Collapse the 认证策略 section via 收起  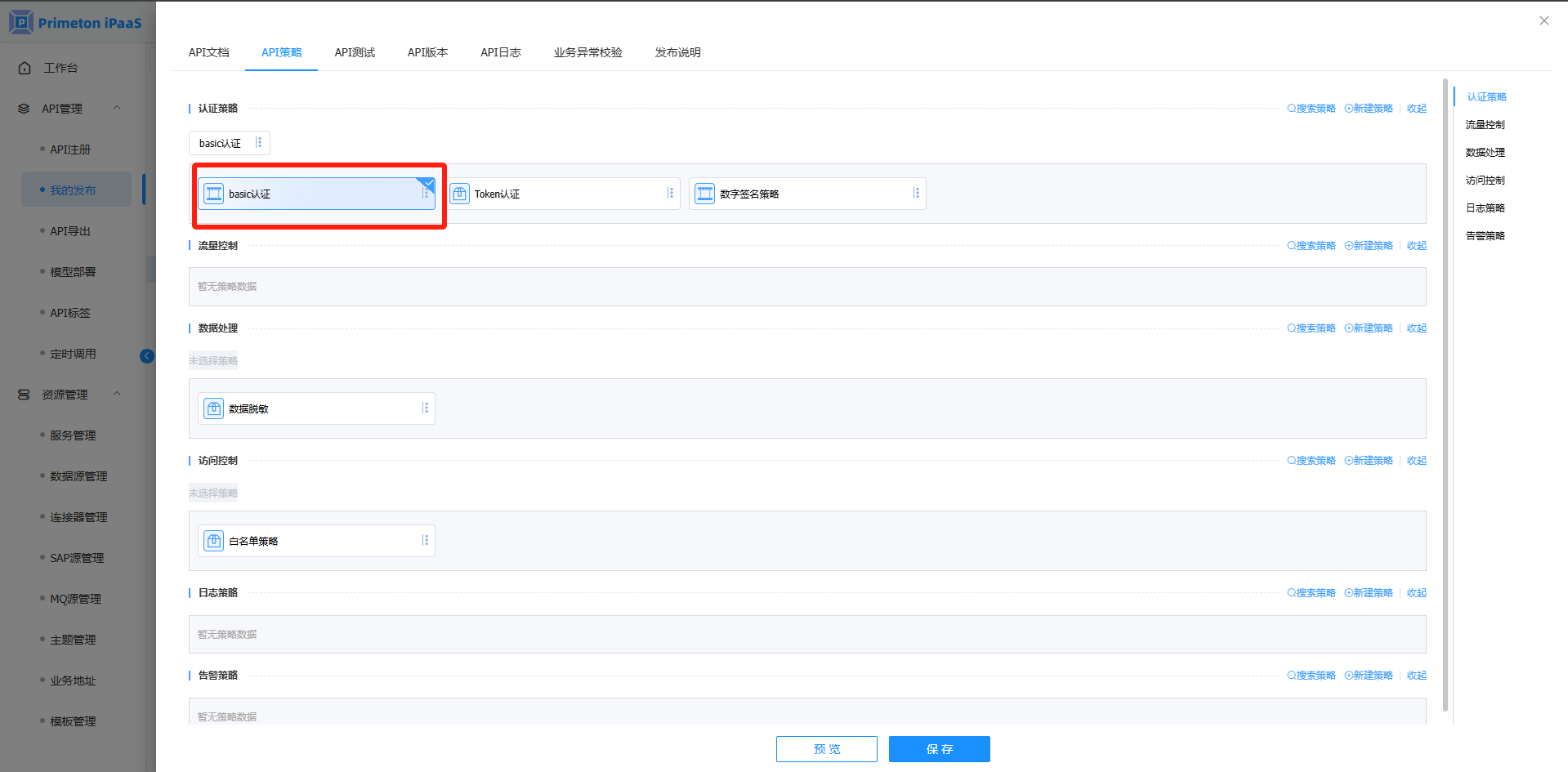pyautogui.click(x=1416, y=109)
